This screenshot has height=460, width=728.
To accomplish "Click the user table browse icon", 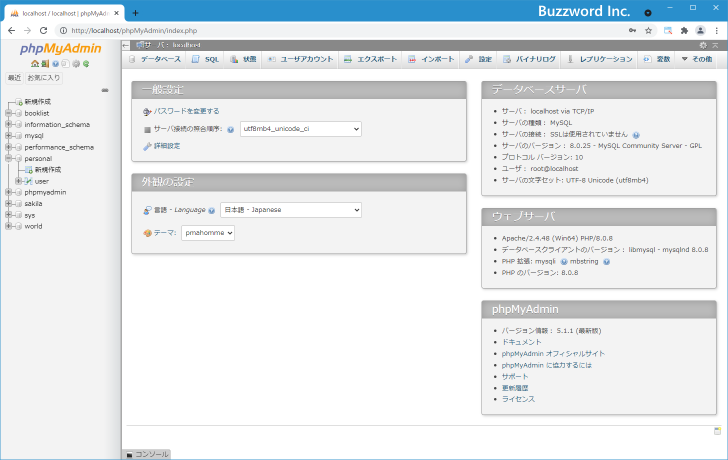I will [29, 181].
